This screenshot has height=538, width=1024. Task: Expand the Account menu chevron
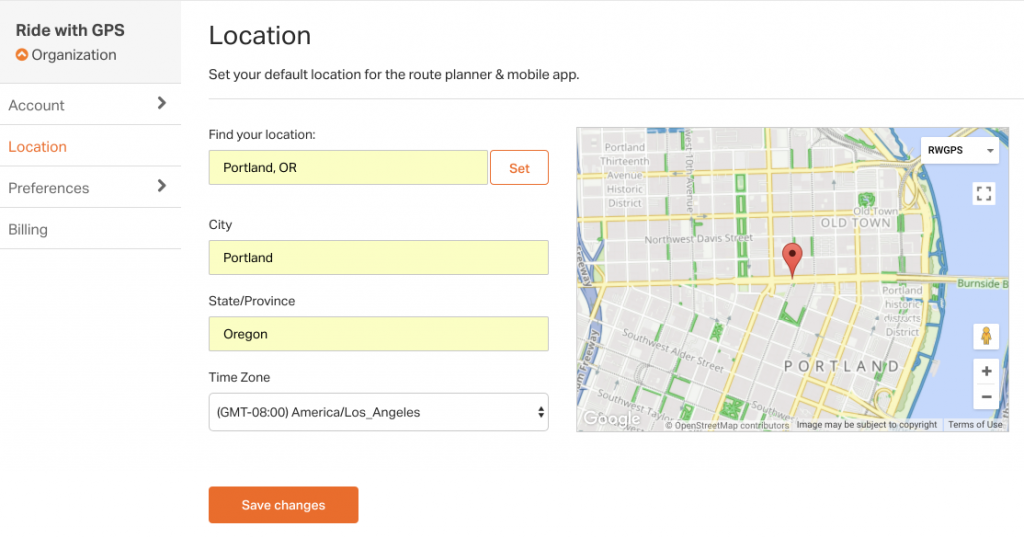point(161,103)
